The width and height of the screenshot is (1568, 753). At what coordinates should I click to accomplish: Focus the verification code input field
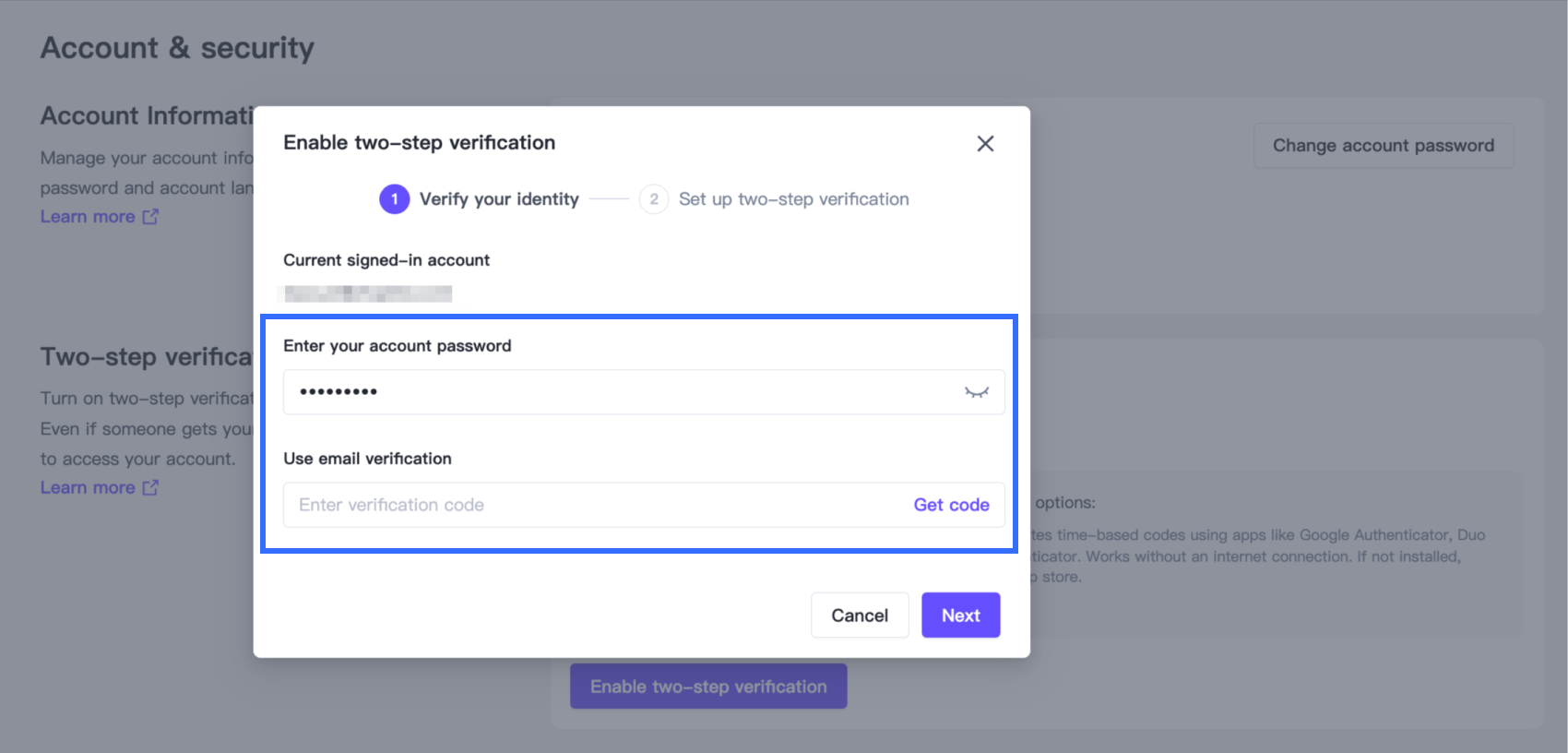point(590,505)
